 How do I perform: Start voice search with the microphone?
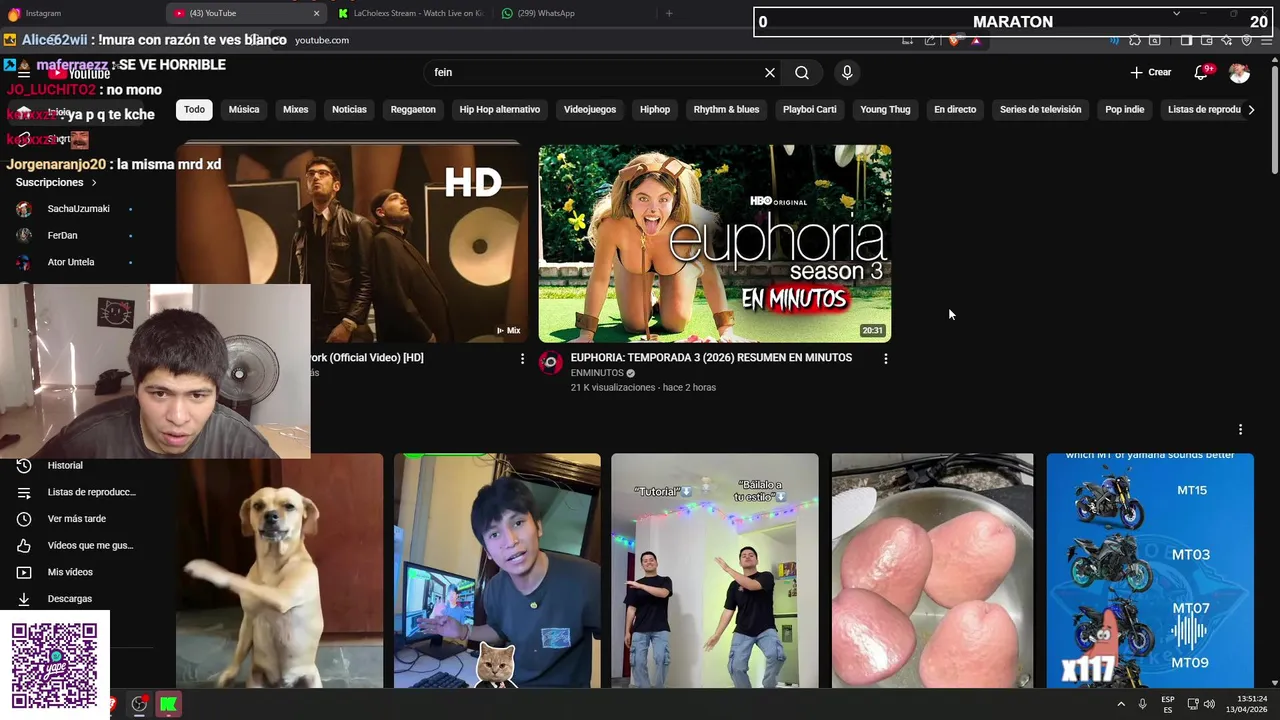pos(847,72)
